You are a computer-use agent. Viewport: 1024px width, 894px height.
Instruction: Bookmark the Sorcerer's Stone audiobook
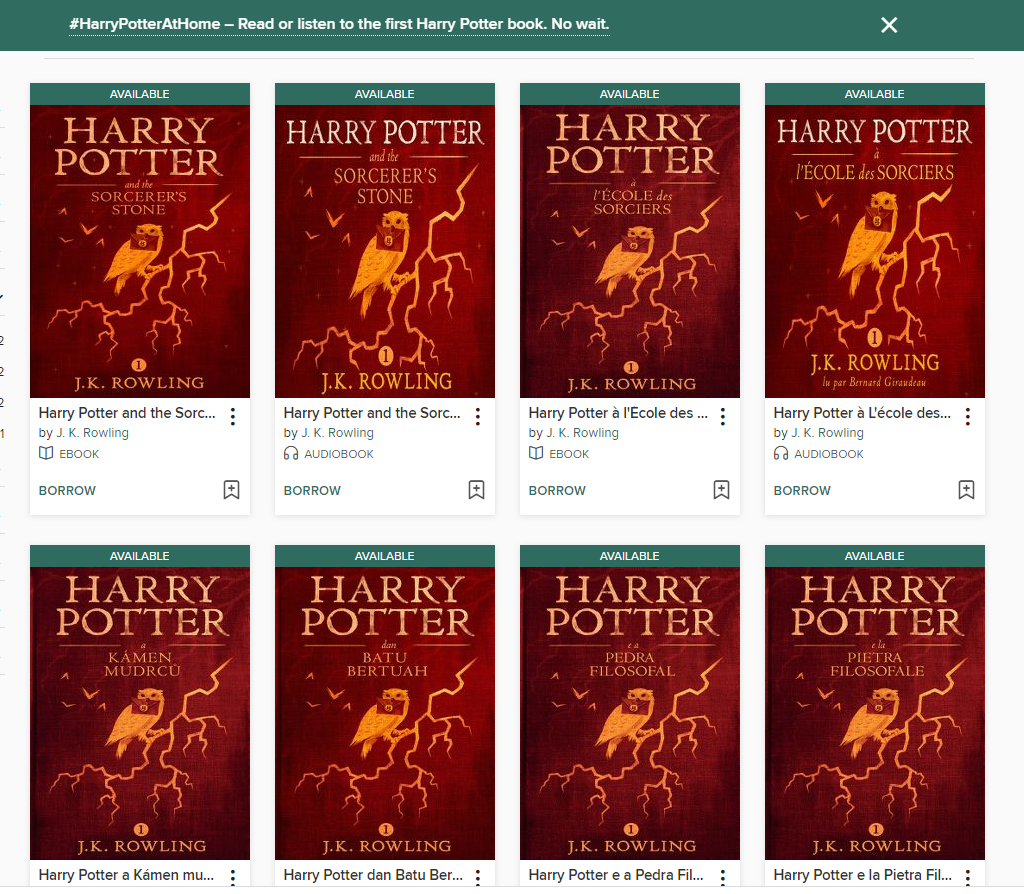point(476,490)
